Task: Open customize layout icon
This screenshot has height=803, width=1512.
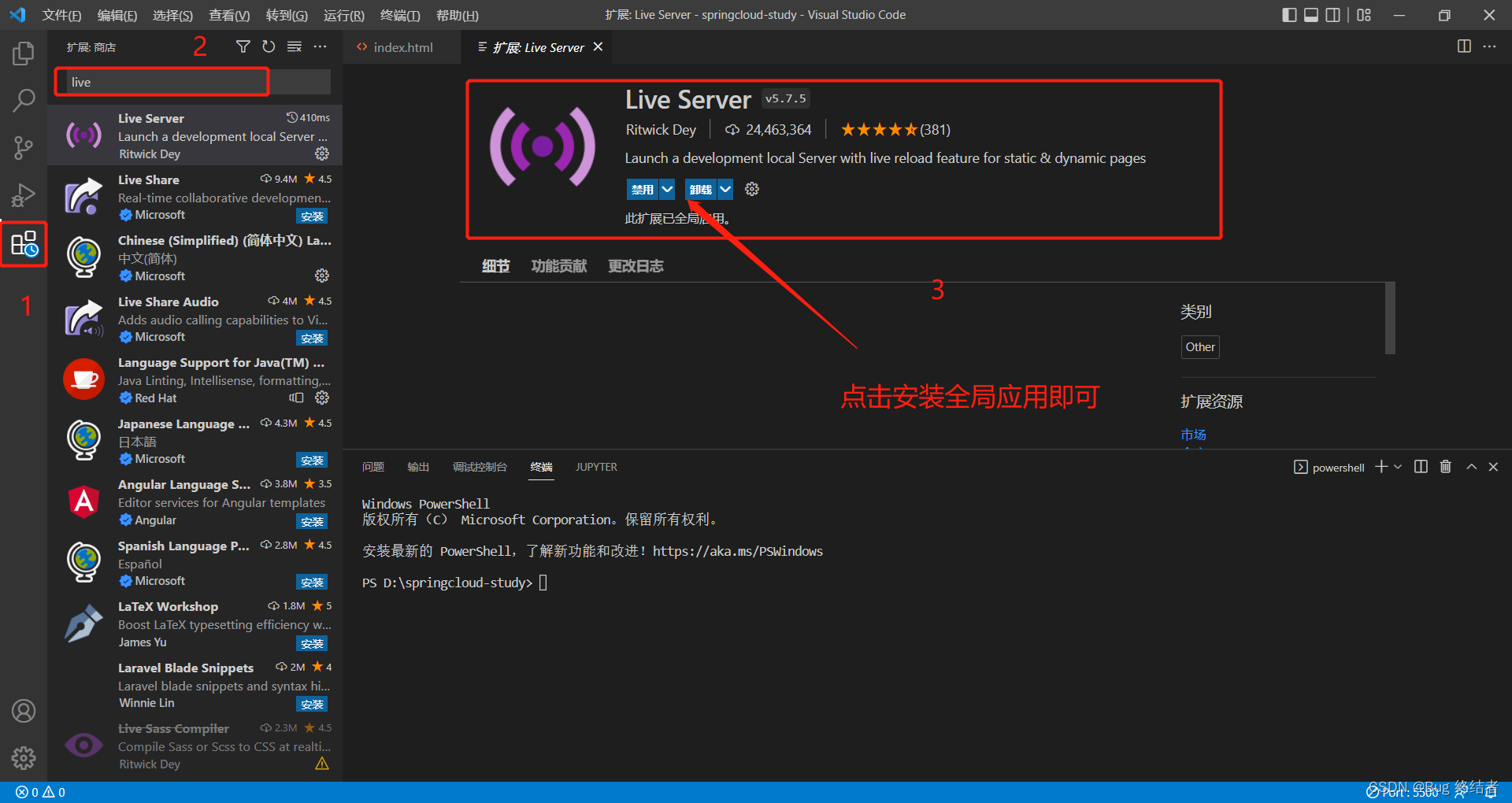Action: tap(1364, 15)
